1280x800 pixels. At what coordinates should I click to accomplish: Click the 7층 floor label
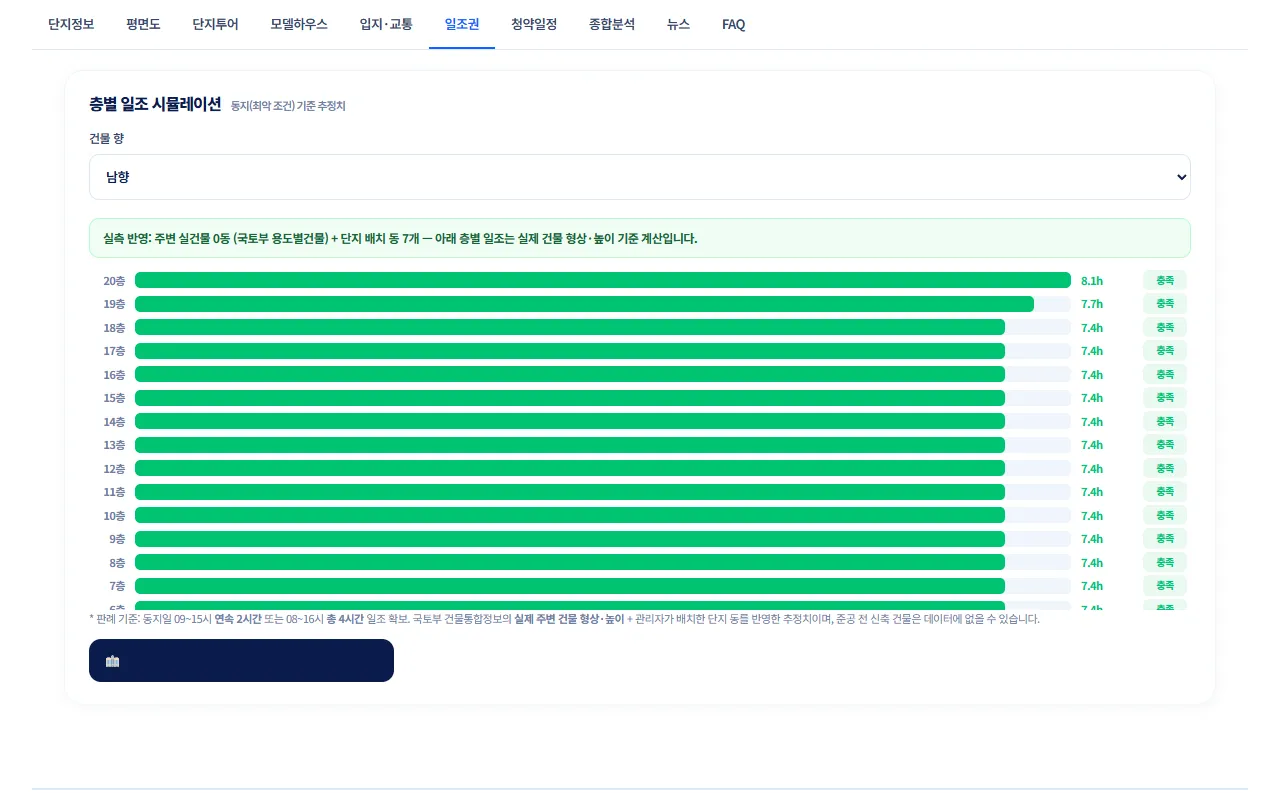[117, 586]
